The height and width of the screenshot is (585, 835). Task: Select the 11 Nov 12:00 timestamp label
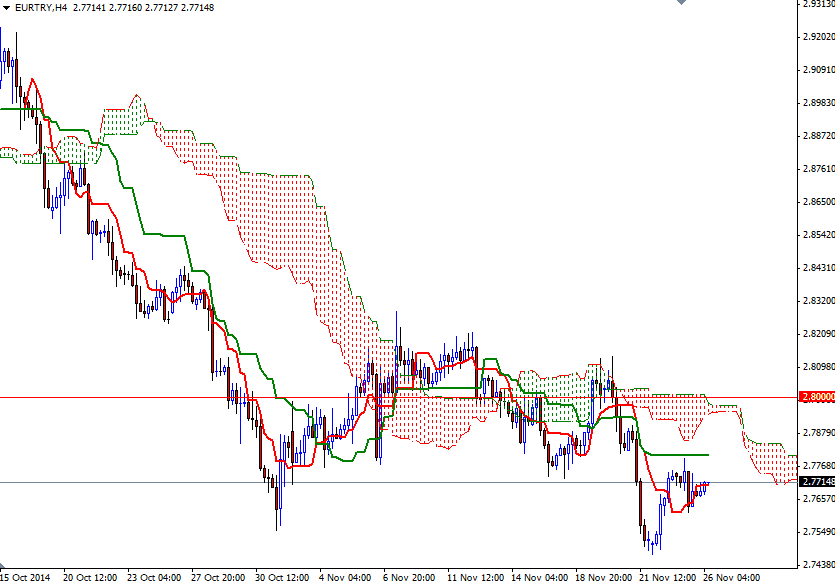[475, 577]
